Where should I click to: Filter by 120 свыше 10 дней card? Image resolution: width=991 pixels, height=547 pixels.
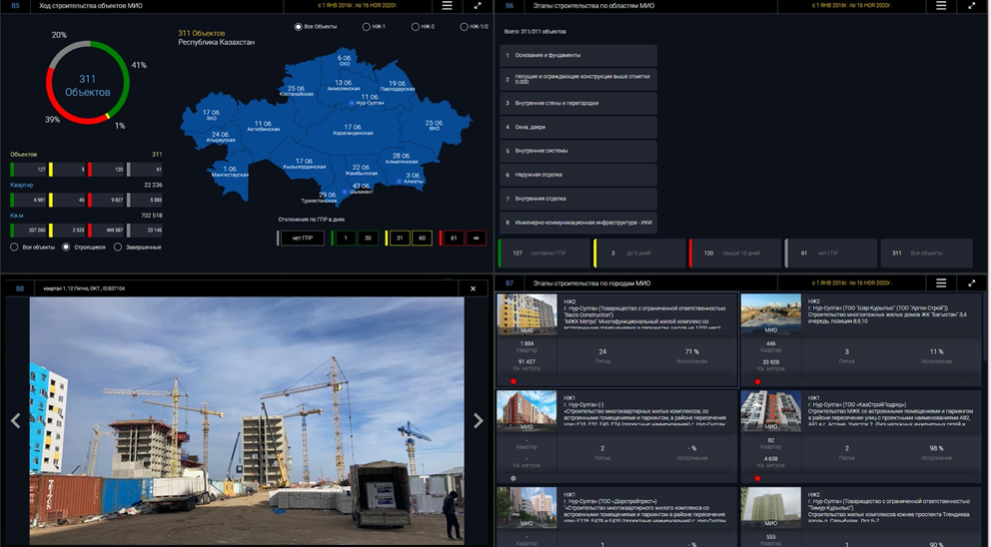point(734,254)
